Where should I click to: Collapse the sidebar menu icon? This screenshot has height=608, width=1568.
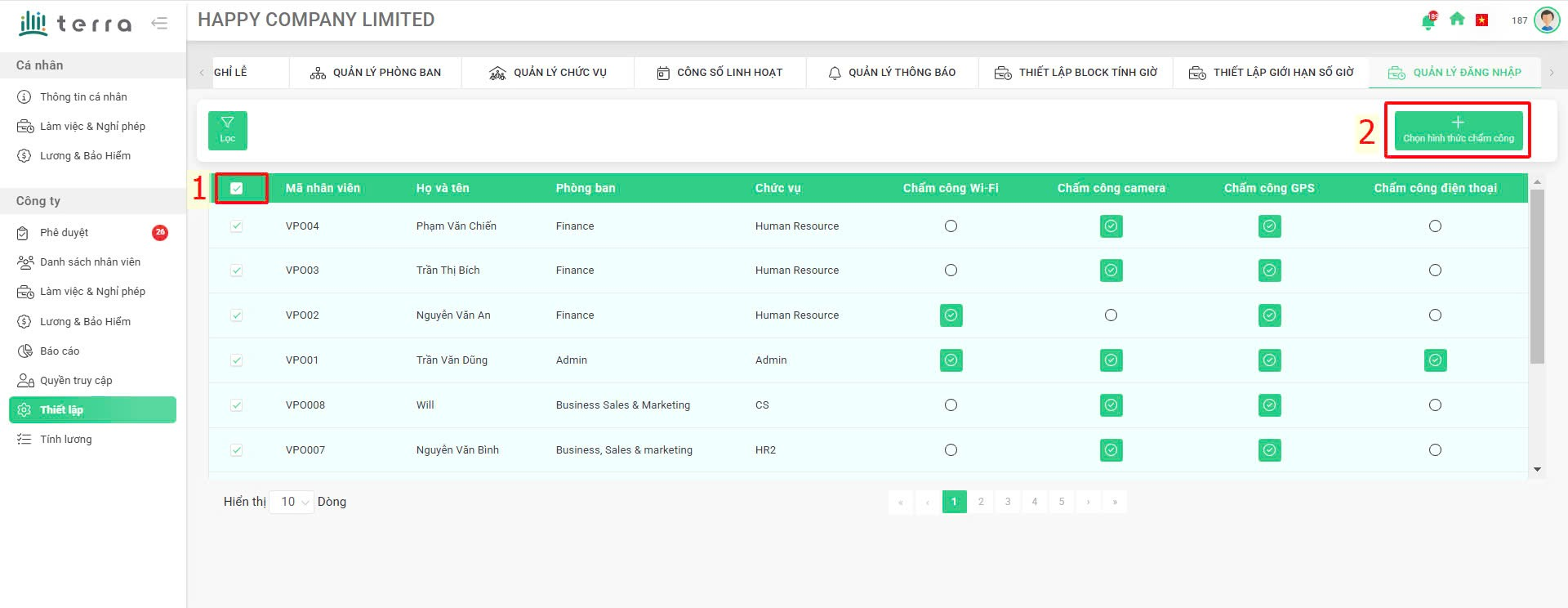coord(160,24)
